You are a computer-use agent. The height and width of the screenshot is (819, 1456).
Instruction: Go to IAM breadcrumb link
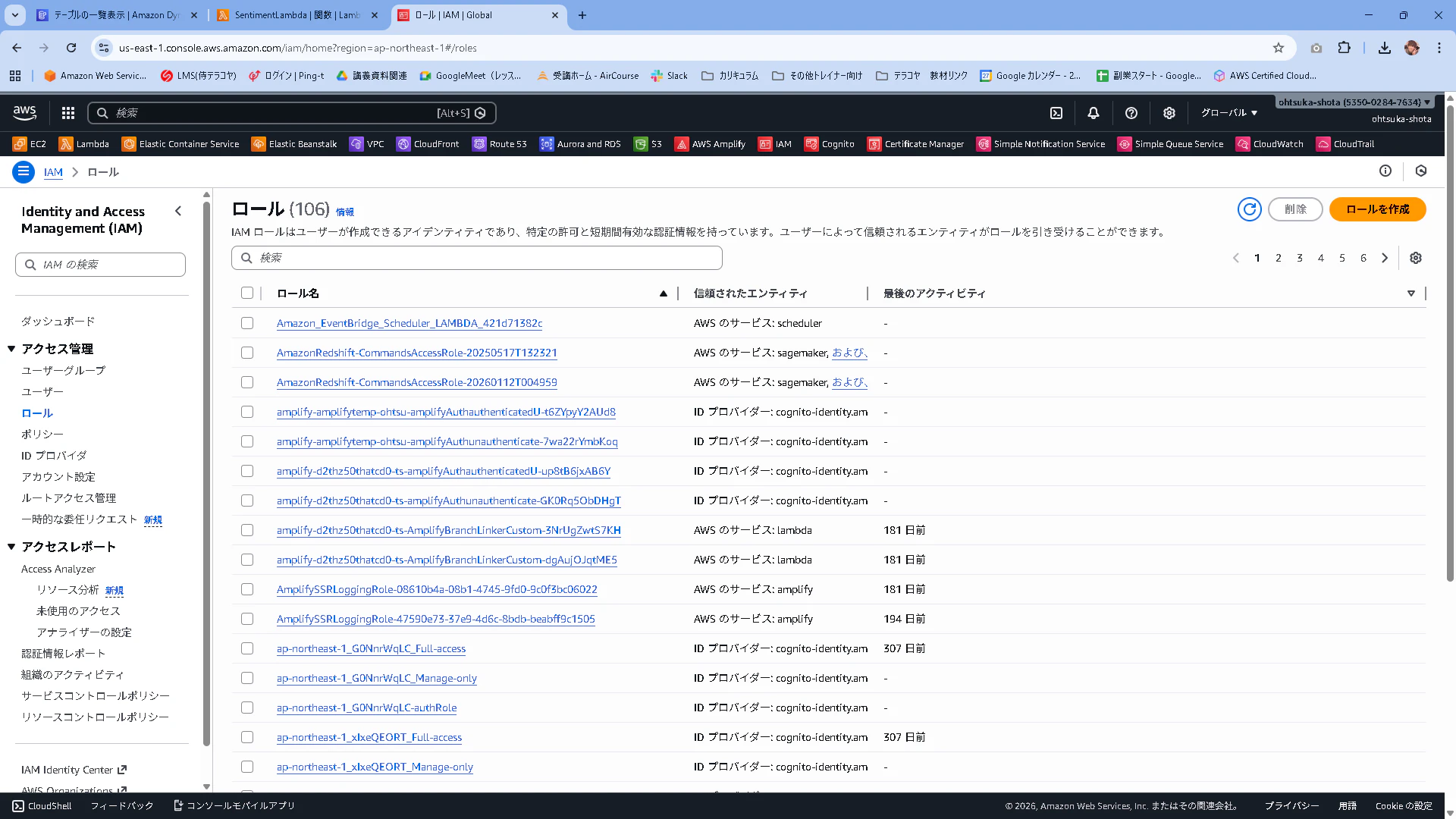(53, 172)
